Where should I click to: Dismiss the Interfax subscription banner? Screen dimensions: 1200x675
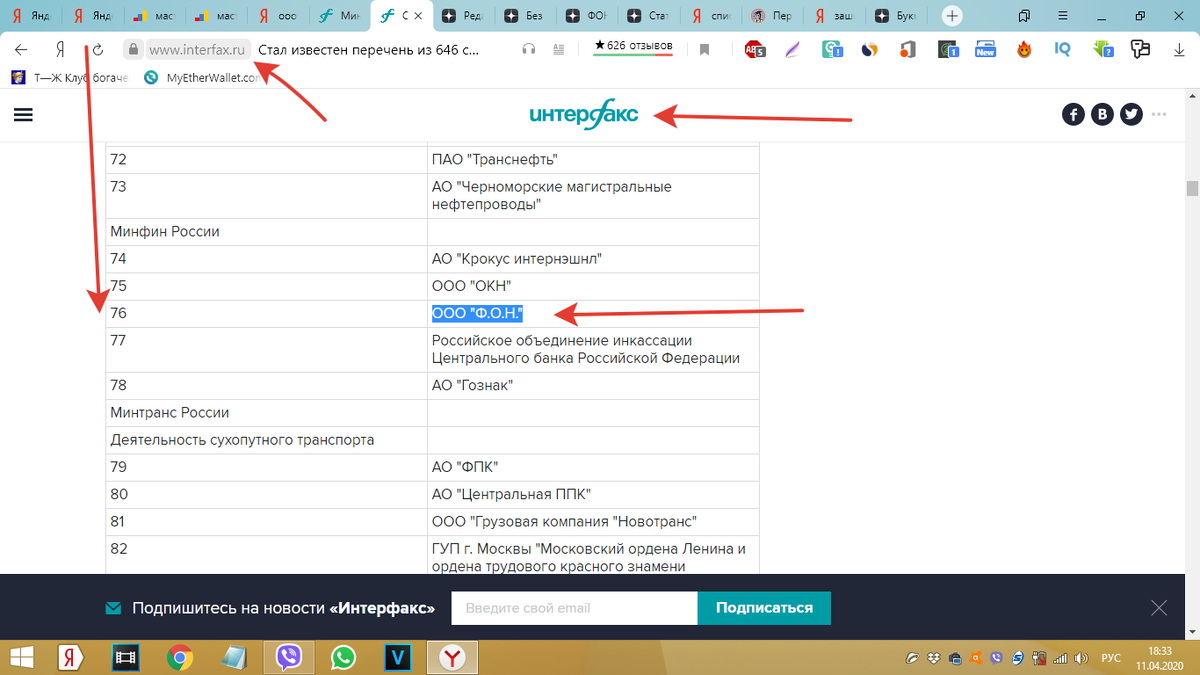[x=1159, y=608]
